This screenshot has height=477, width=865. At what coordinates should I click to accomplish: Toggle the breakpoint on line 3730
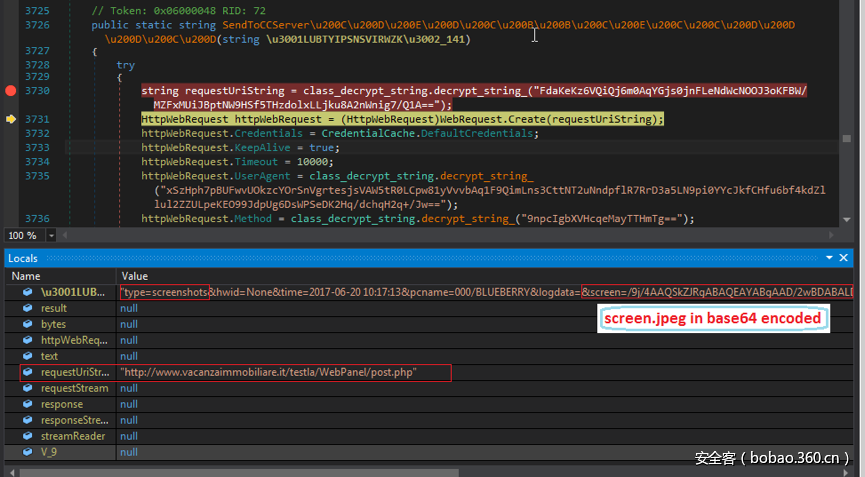11,90
